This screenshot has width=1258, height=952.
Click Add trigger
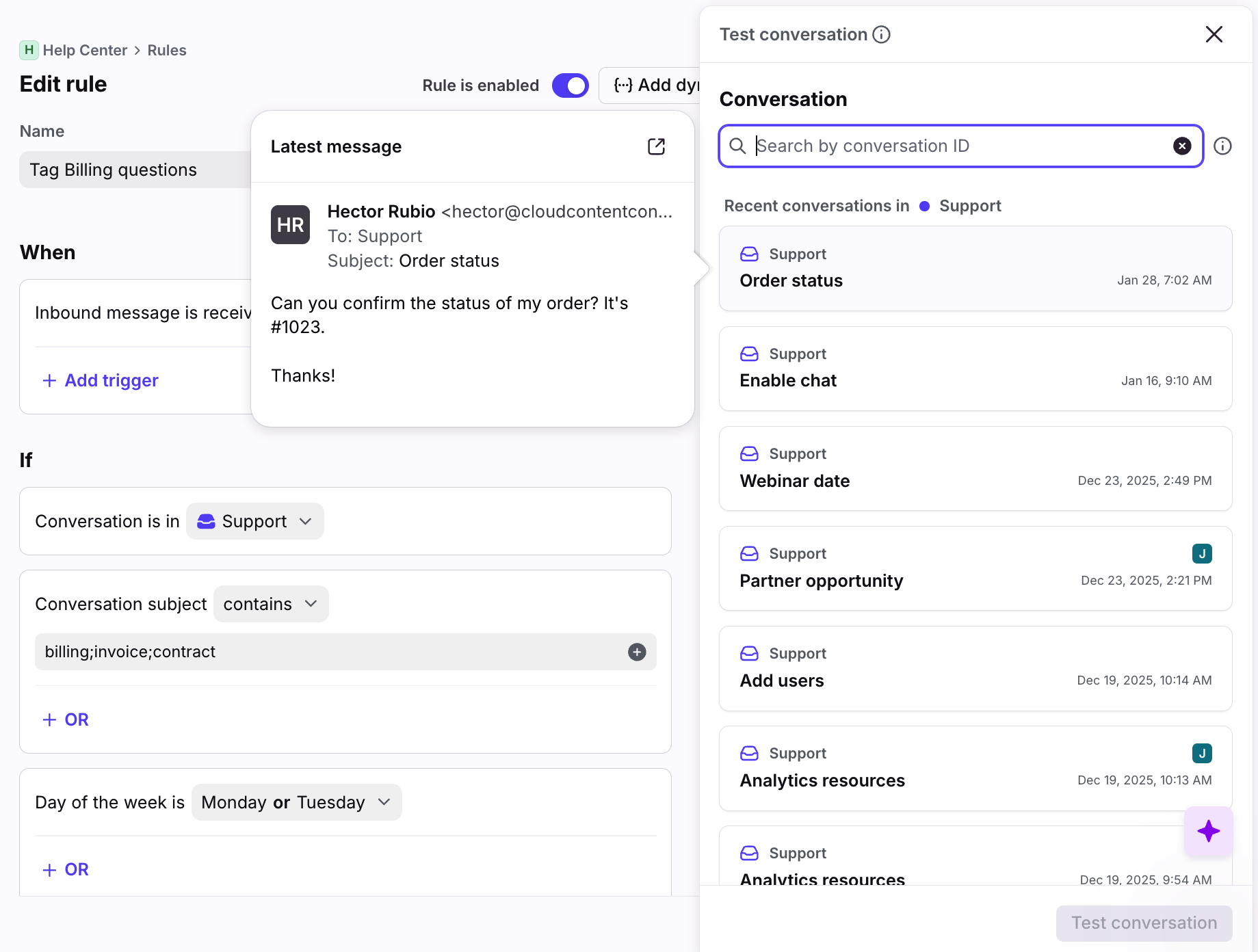click(101, 380)
